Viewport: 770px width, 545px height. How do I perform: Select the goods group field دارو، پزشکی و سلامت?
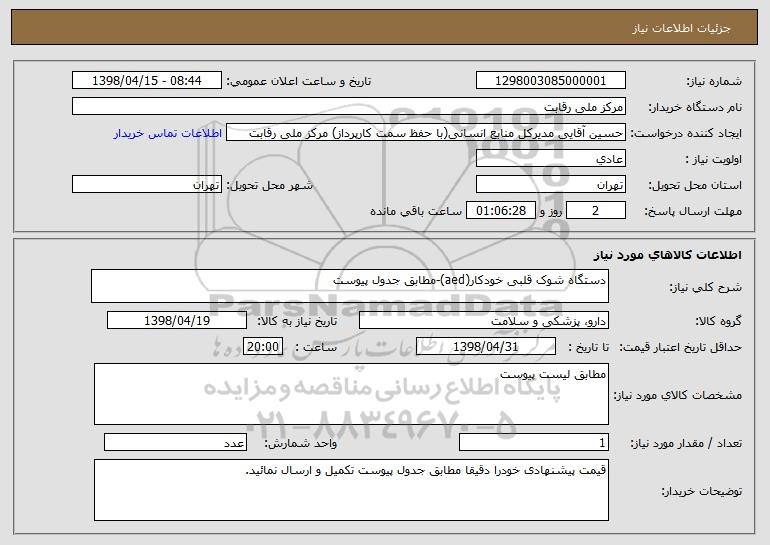click(x=484, y=321)
